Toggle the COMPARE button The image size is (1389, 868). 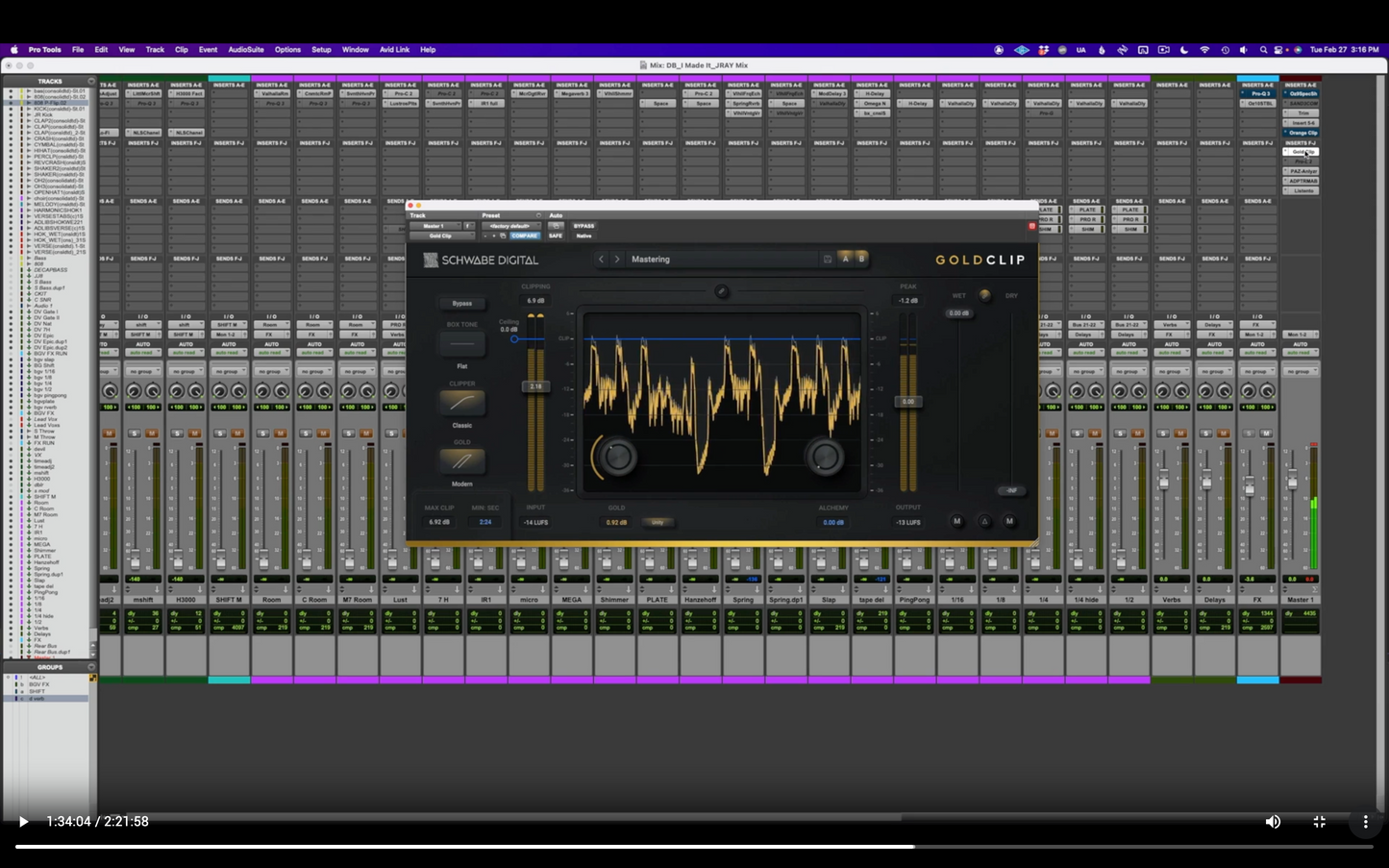pyautogui.click(x=525, y=236)
